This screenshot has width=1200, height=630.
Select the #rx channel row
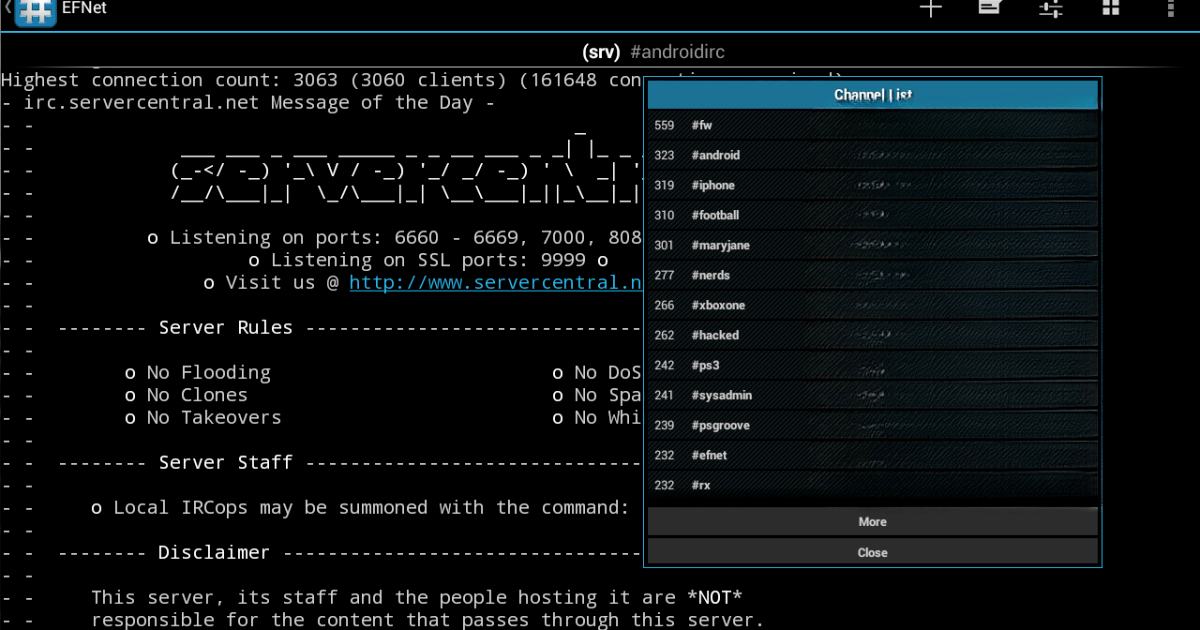click(872, 485)
